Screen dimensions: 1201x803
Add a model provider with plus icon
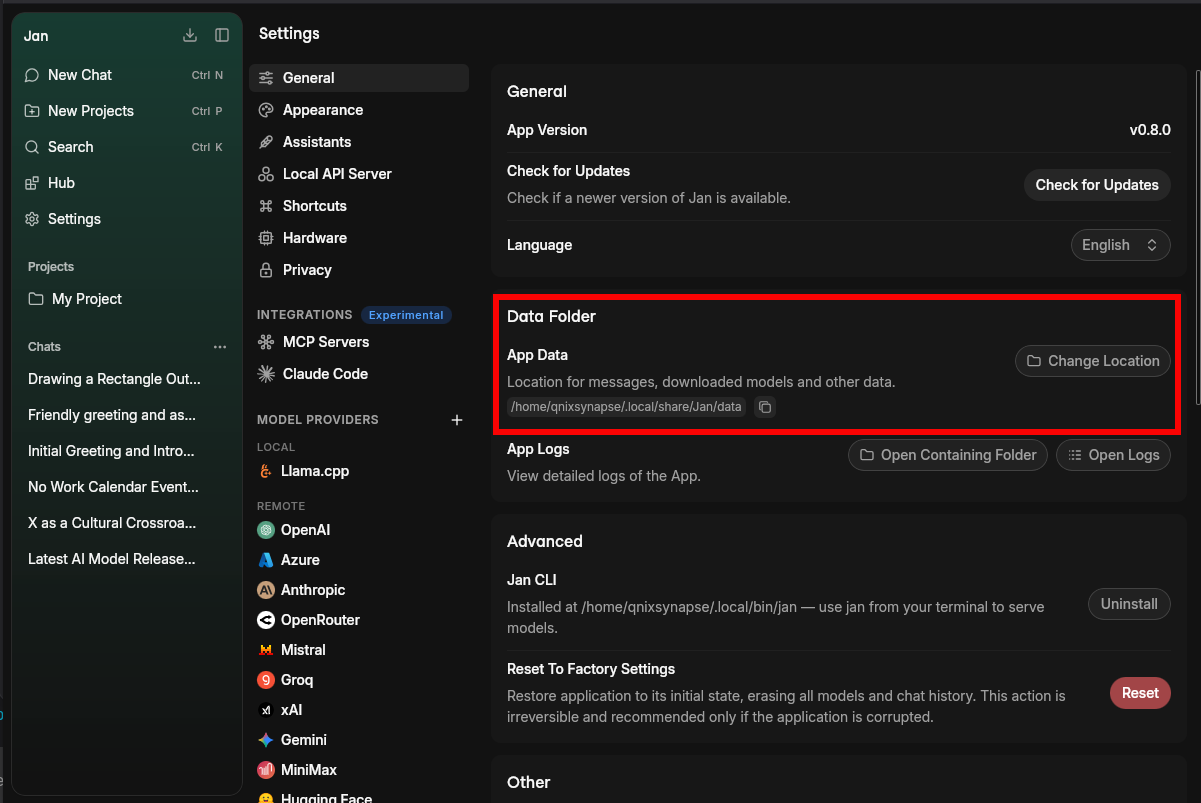point(457,420)
